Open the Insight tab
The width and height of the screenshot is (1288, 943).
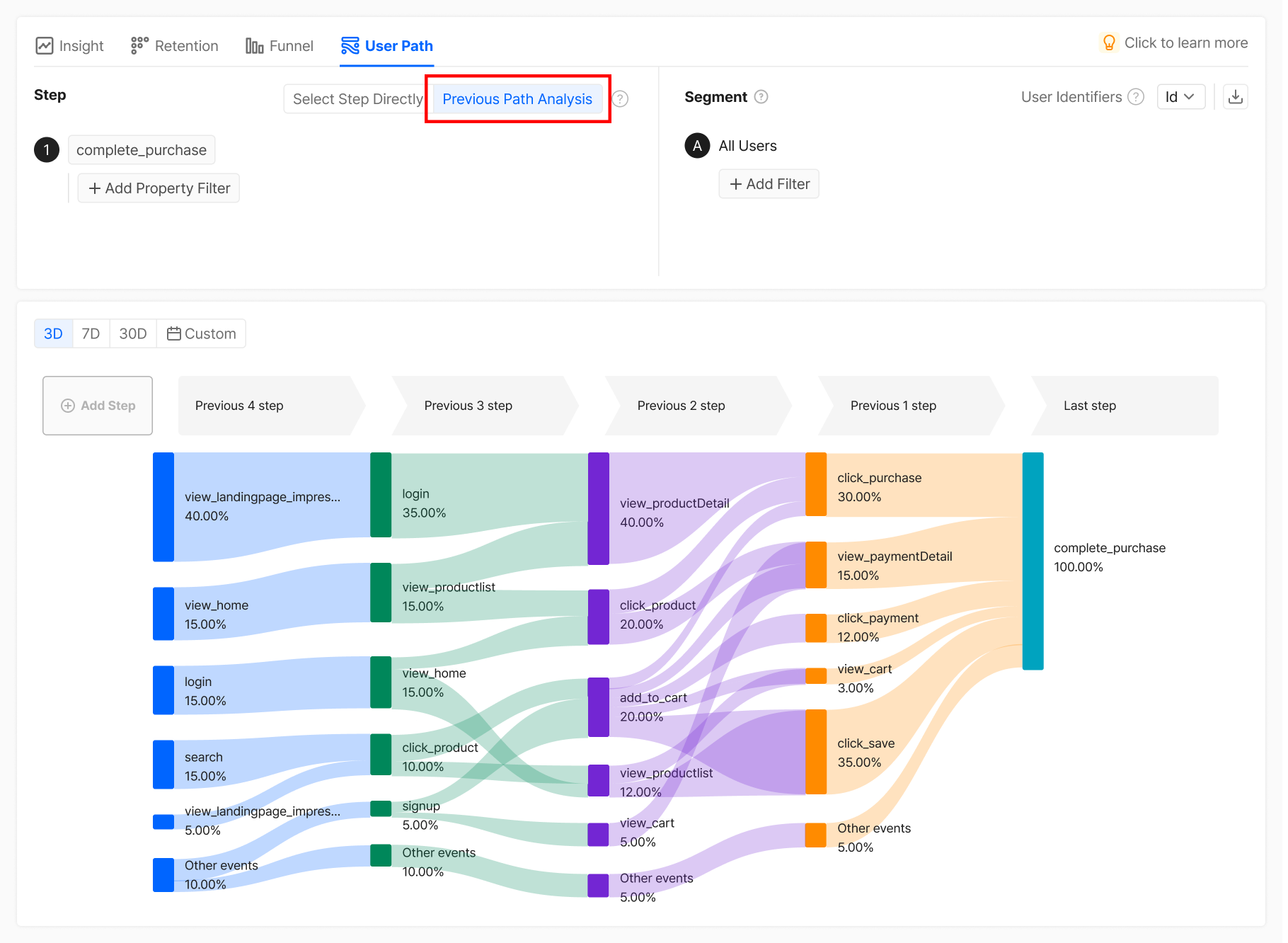pyautogui.click(x=69, y=46)
